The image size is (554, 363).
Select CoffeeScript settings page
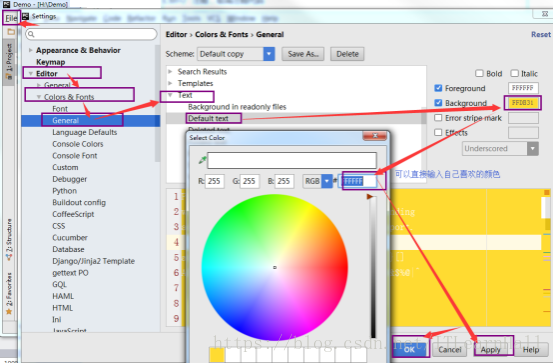[x=73, y=214]
